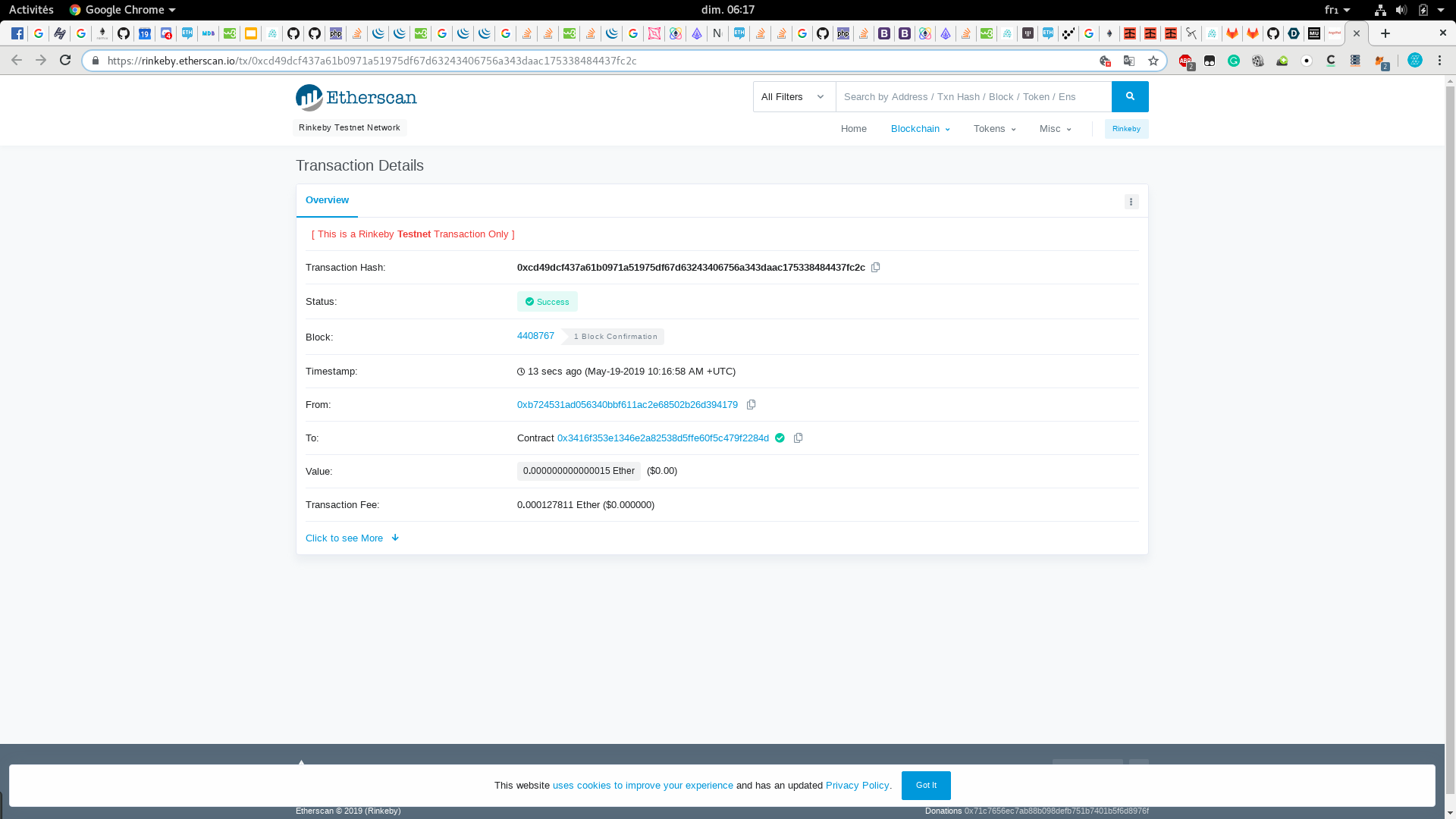The image size is (1456, 819).
Task: Click the Etherscan logo
Action: coord(356,98)
